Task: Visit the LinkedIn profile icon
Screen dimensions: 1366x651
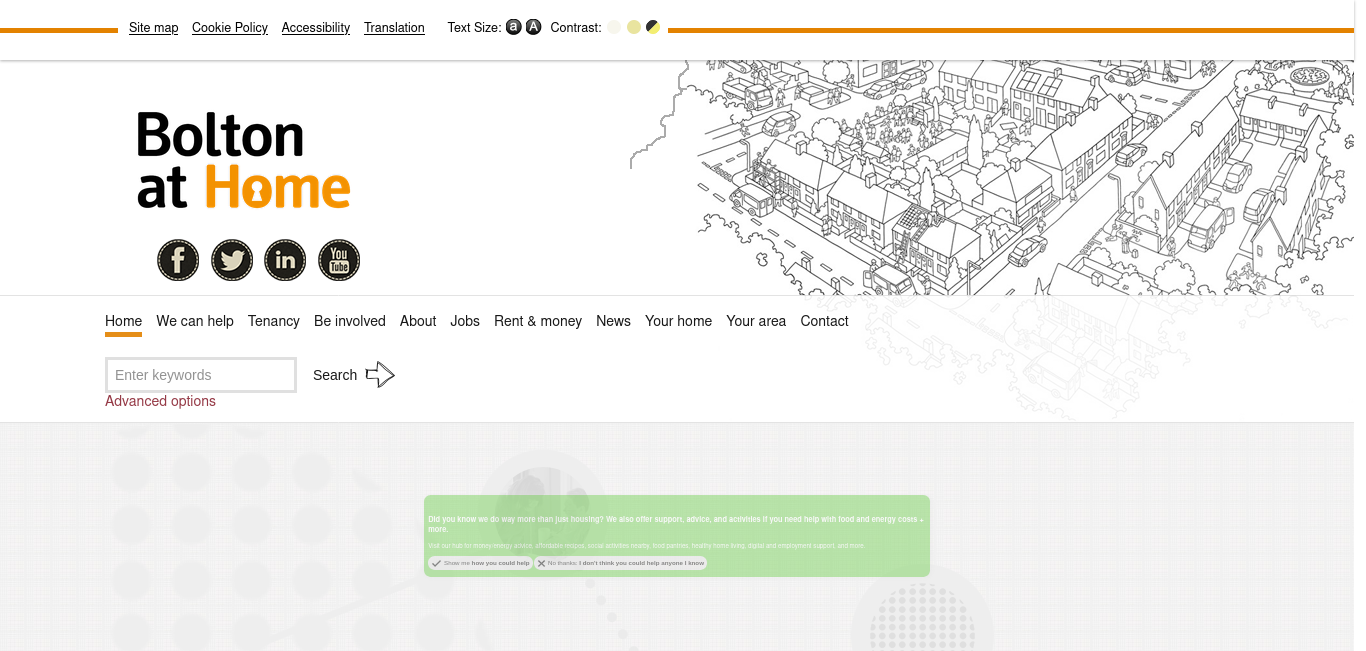Action: (x=285, y=261)
